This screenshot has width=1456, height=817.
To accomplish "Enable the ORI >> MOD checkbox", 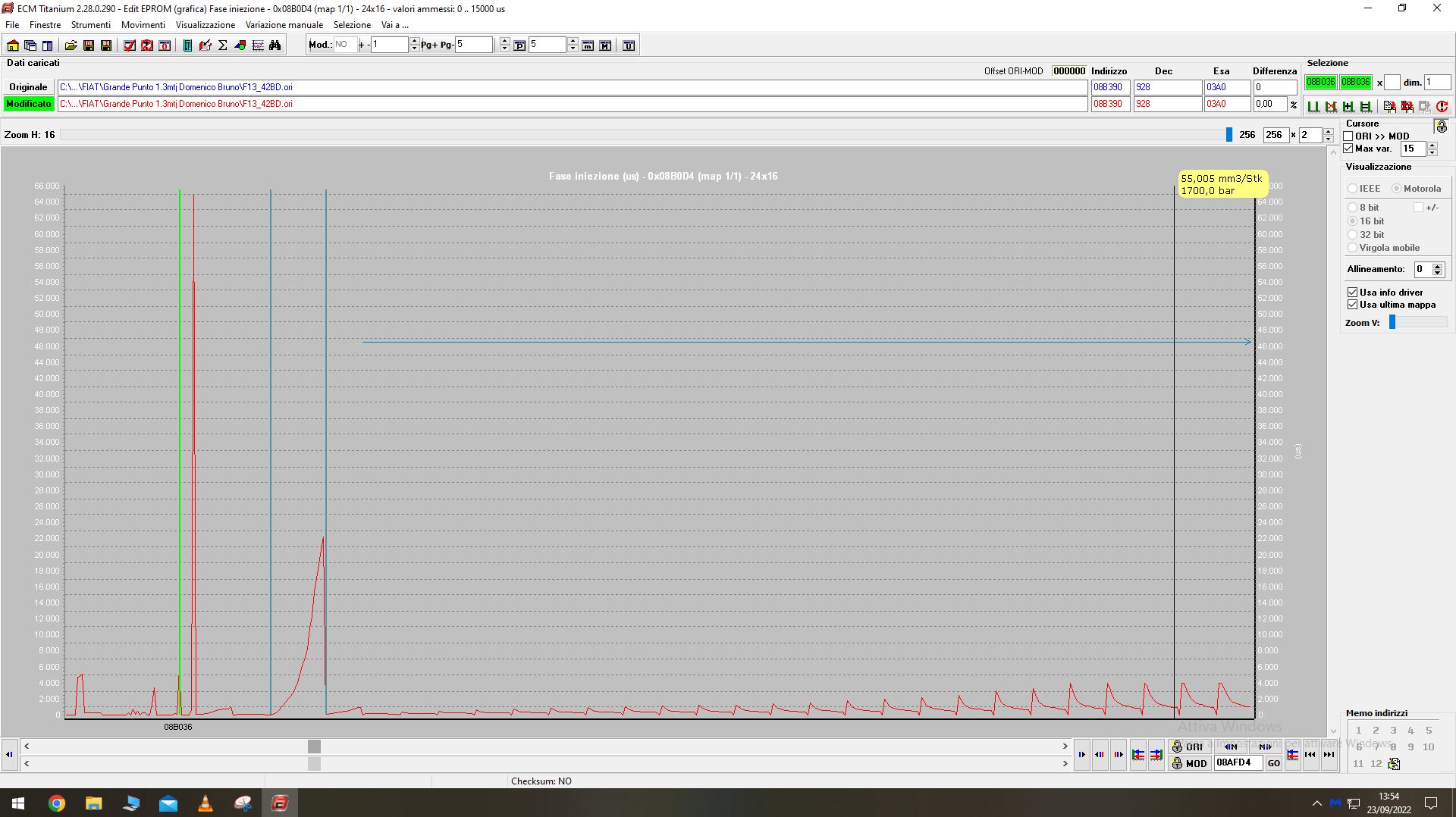I will point(1348,136).
